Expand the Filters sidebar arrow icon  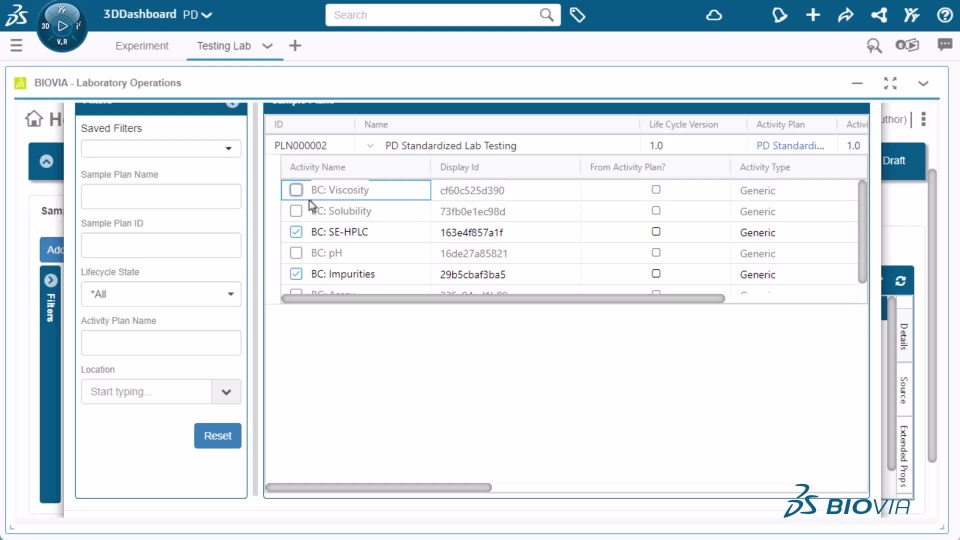coord(51,280)
